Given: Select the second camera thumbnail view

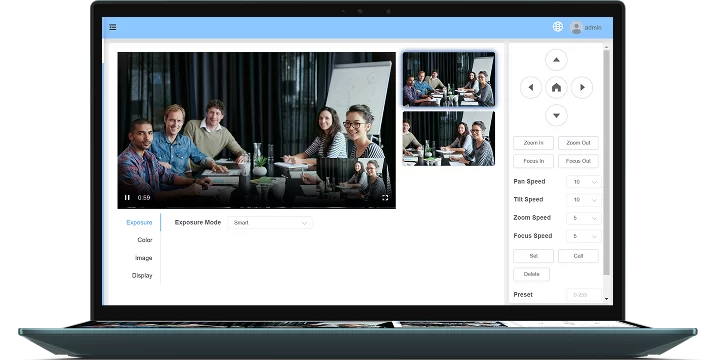Looking at the screenshot, I should coord(448,138).
